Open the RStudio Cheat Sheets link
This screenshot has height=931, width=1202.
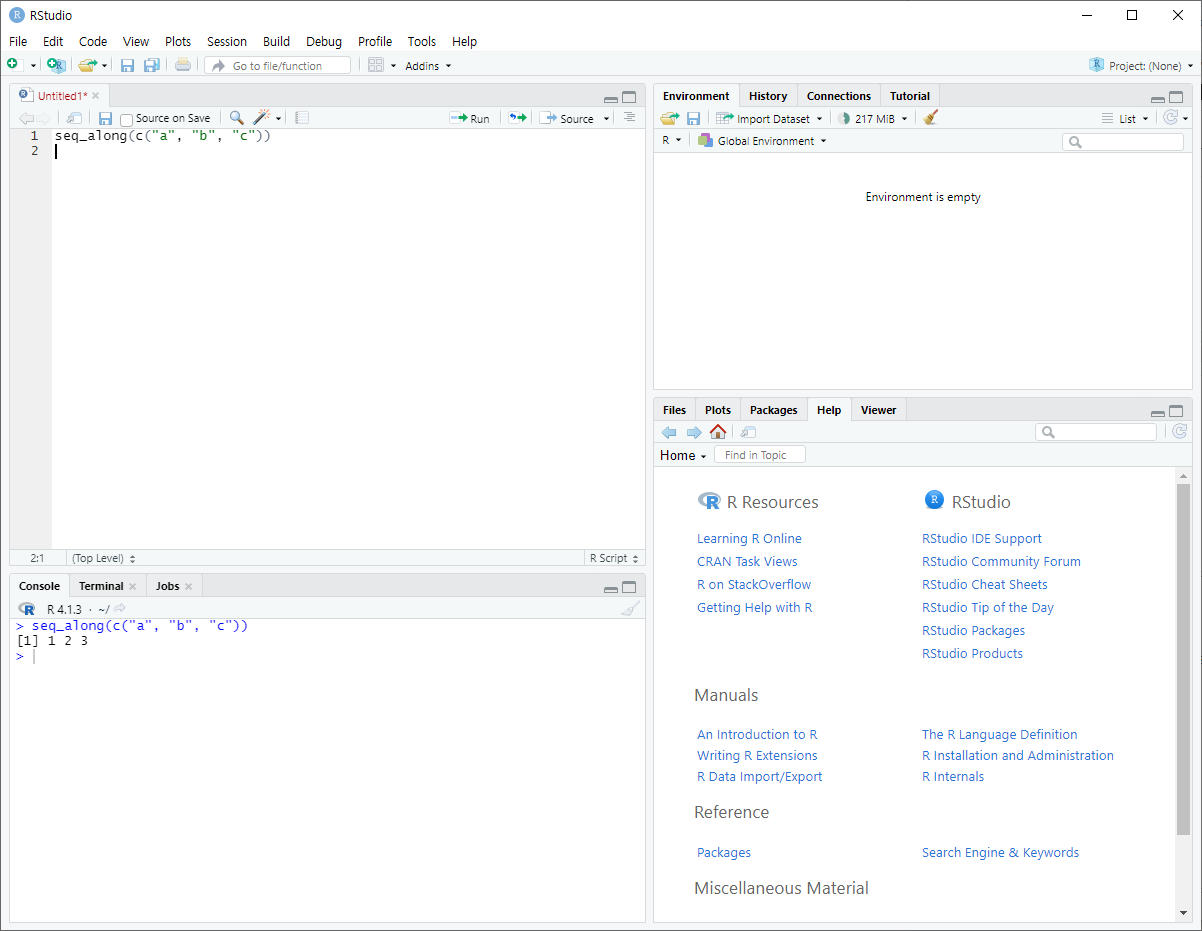985,584
